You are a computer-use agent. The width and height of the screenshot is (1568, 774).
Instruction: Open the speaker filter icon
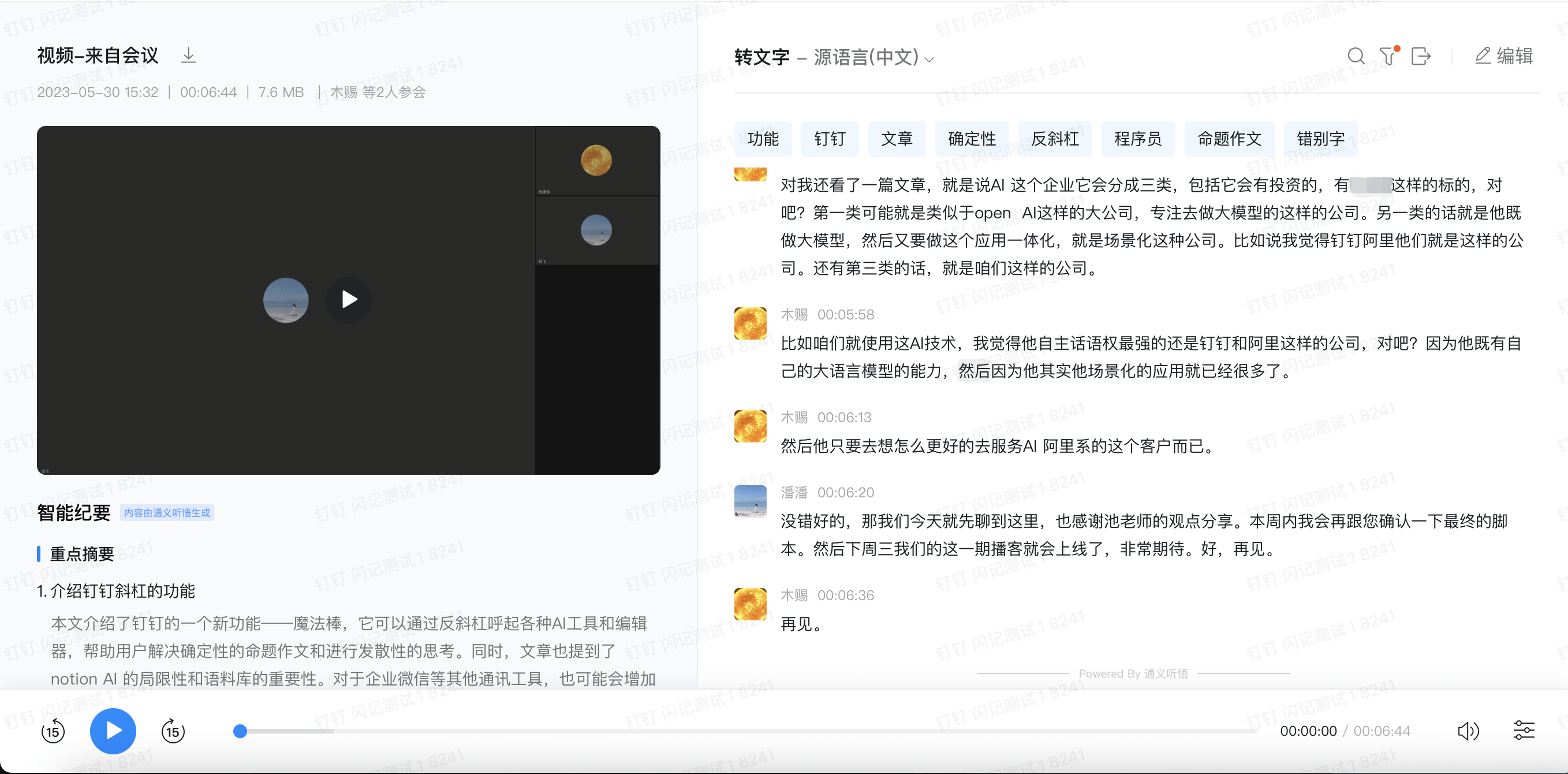[x=1388, y=56]
